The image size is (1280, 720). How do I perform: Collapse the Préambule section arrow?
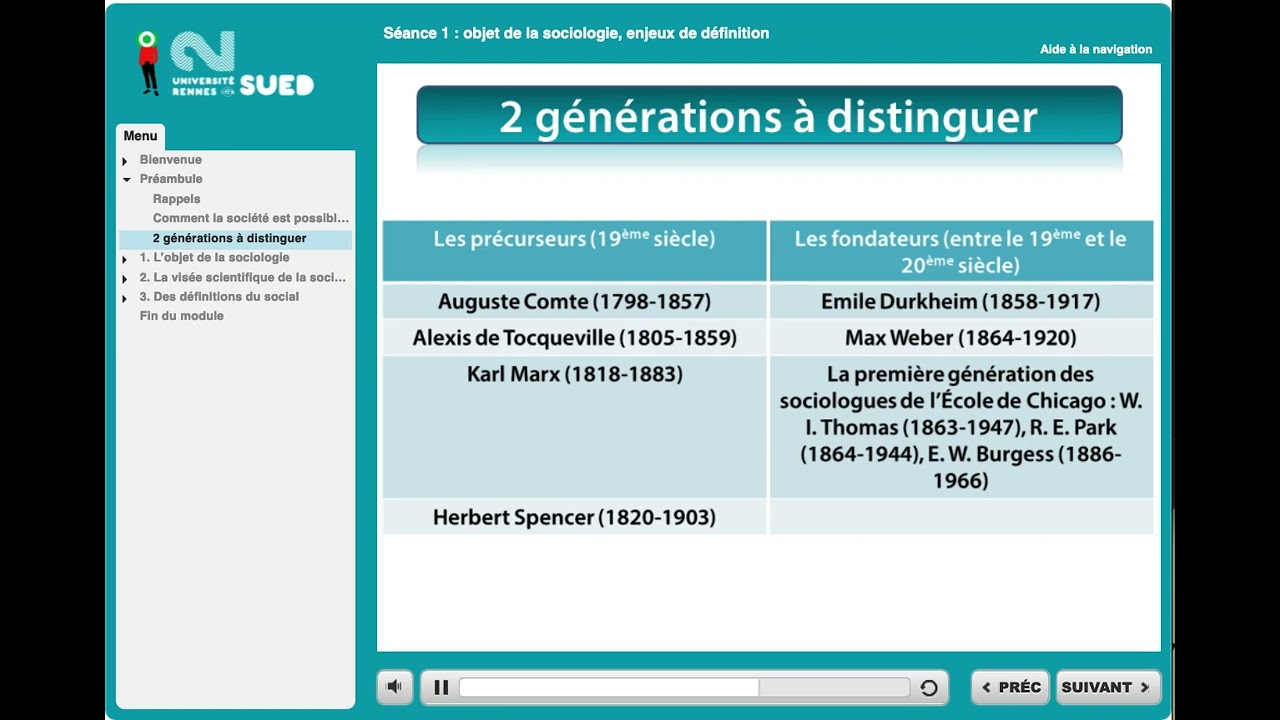pyautogui.click(x=127, y=180)
